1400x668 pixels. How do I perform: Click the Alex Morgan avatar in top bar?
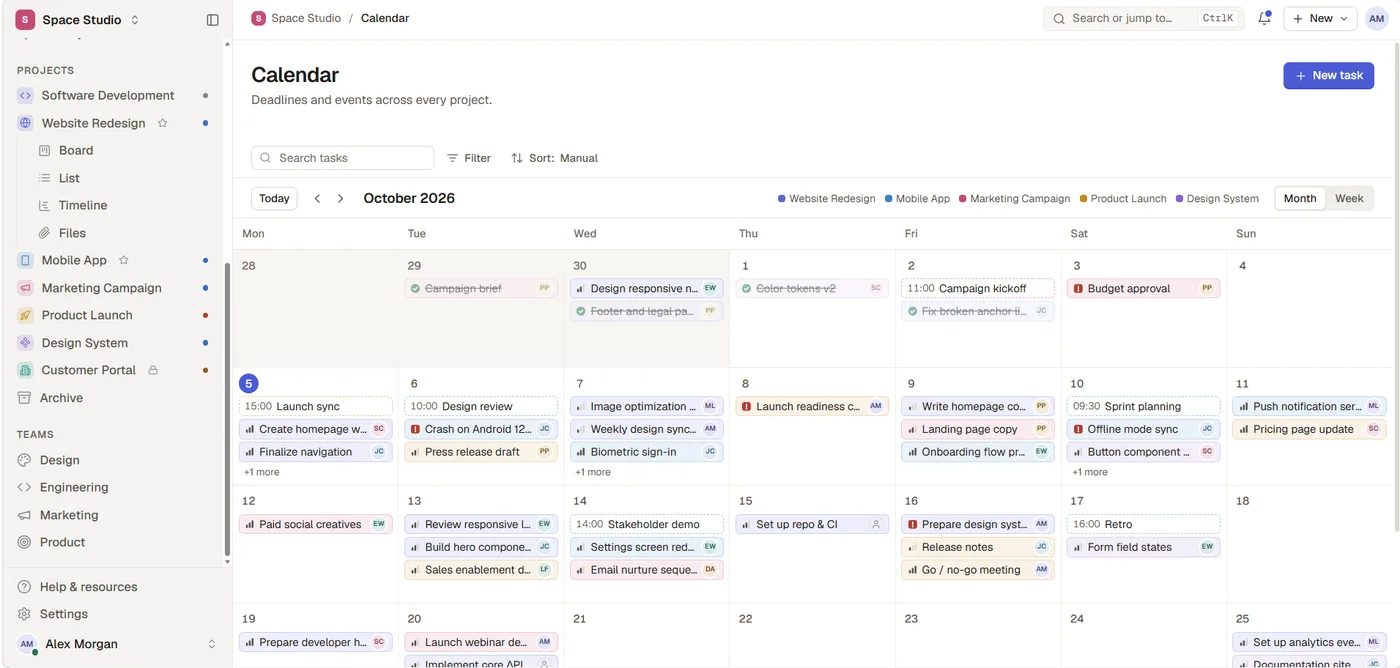pyautogui.click(x=1376, y=18)
